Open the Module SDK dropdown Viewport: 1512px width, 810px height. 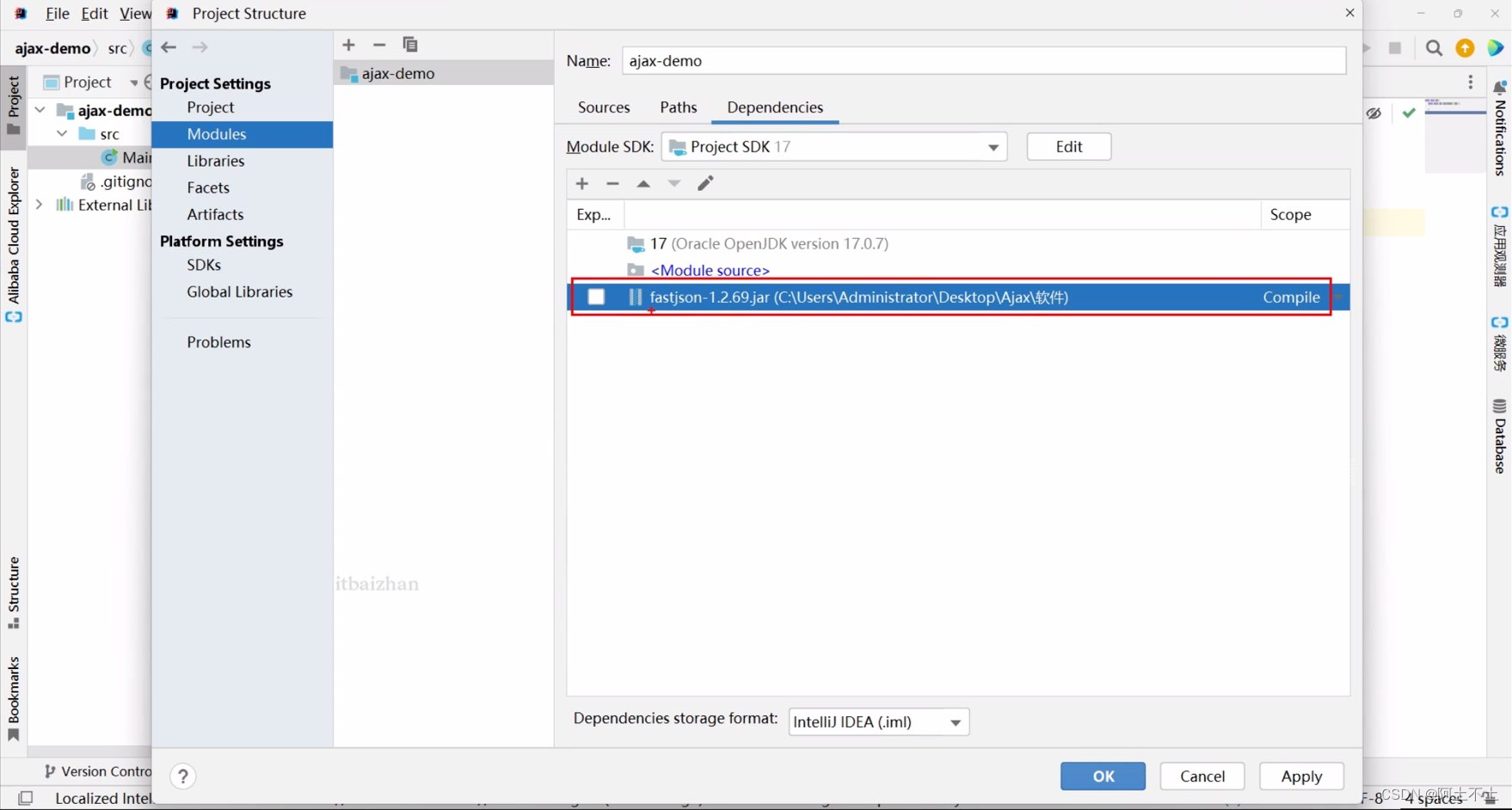click(993, 146)
